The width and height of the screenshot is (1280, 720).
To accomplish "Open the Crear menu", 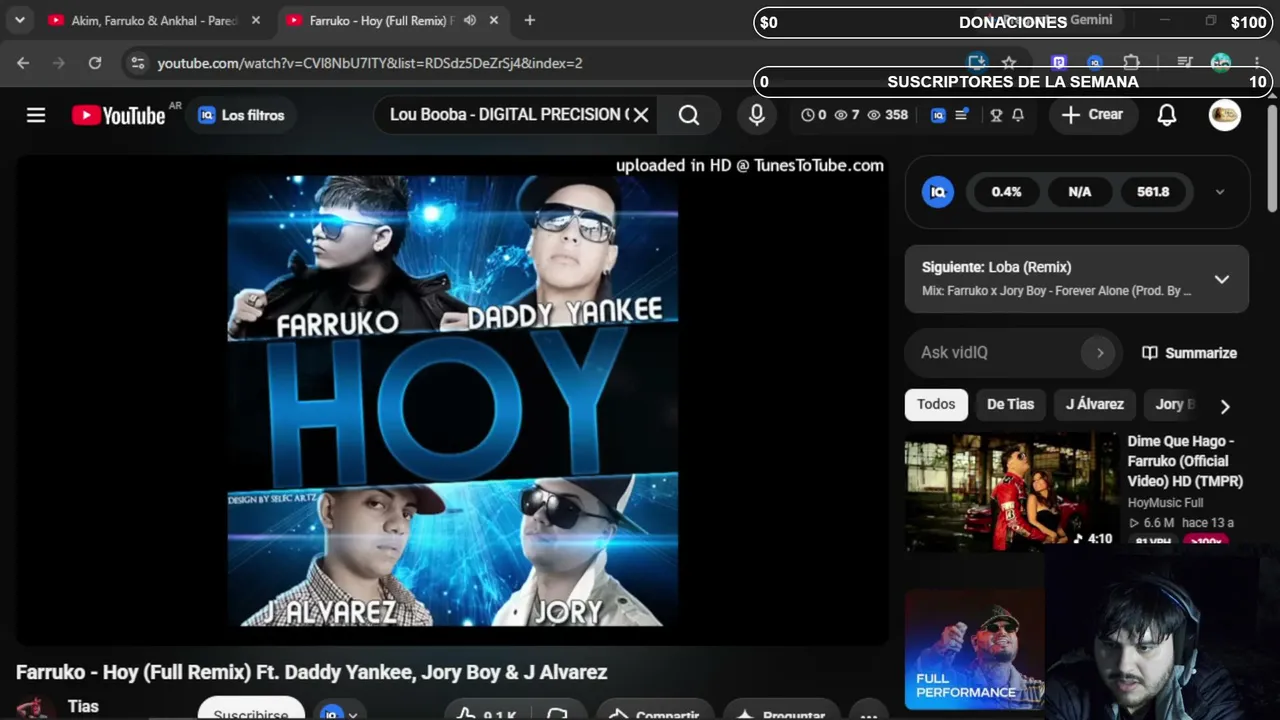I will click(x=1092, y=115).
